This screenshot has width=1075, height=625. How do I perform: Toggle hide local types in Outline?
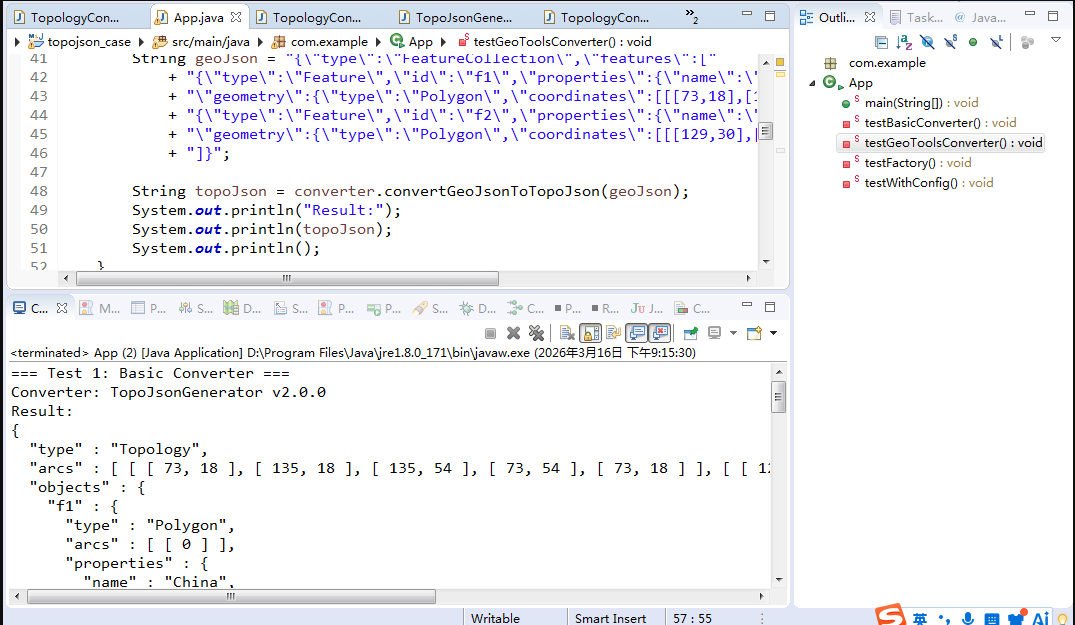point(996,42)
